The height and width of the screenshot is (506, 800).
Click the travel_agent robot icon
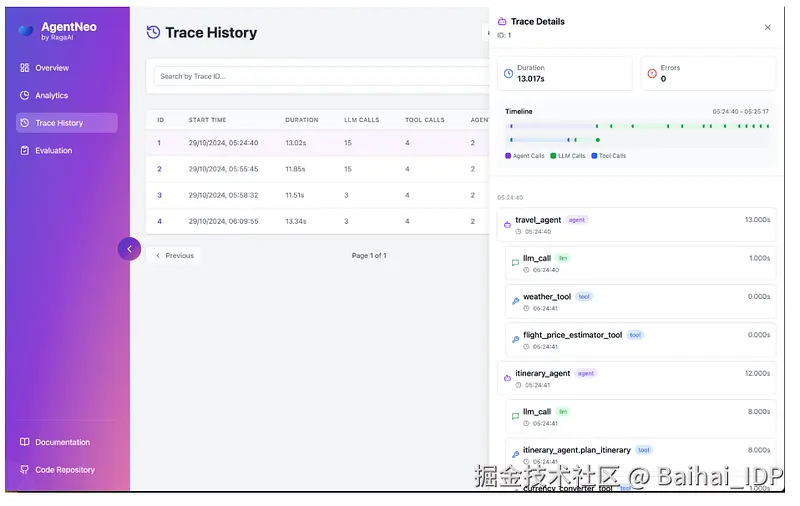507,225
